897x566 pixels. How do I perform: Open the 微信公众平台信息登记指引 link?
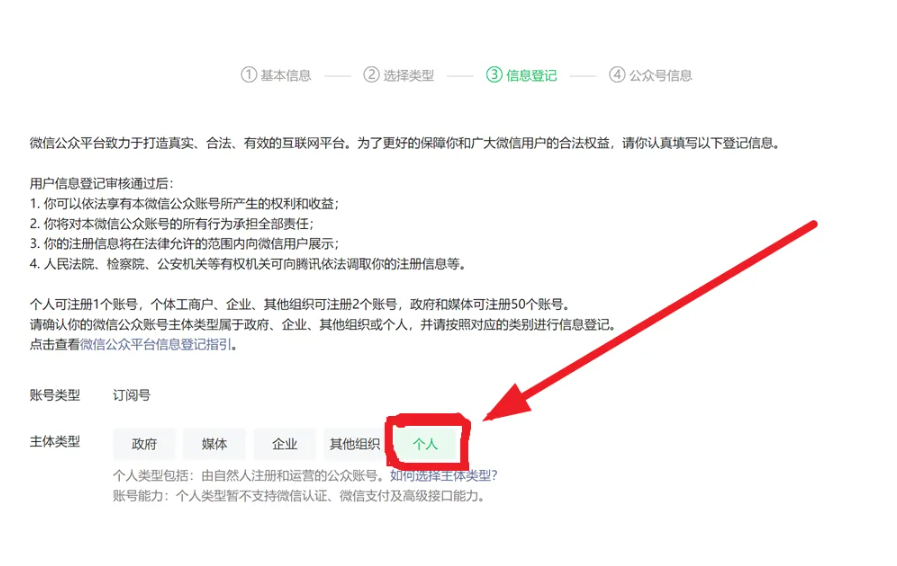pos(156,345)
